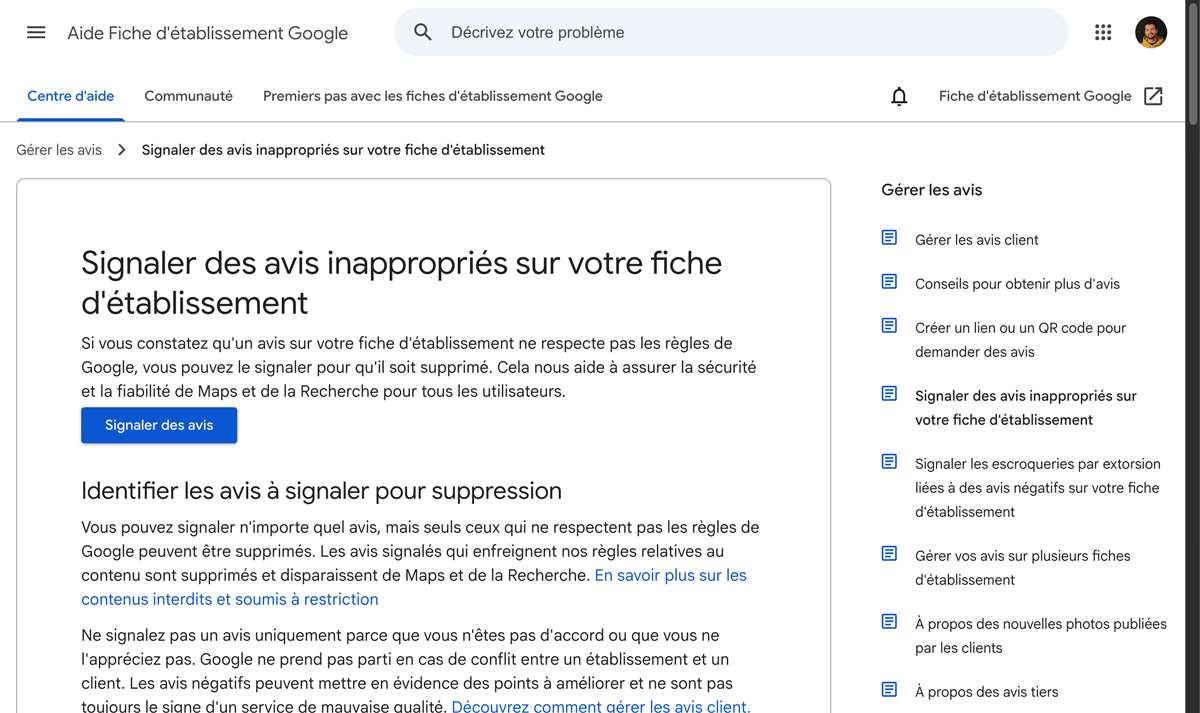Open Fiche d'établissement Google link in header
The width and height of the screenshot is (1200, 713).
pos(1035,96)
